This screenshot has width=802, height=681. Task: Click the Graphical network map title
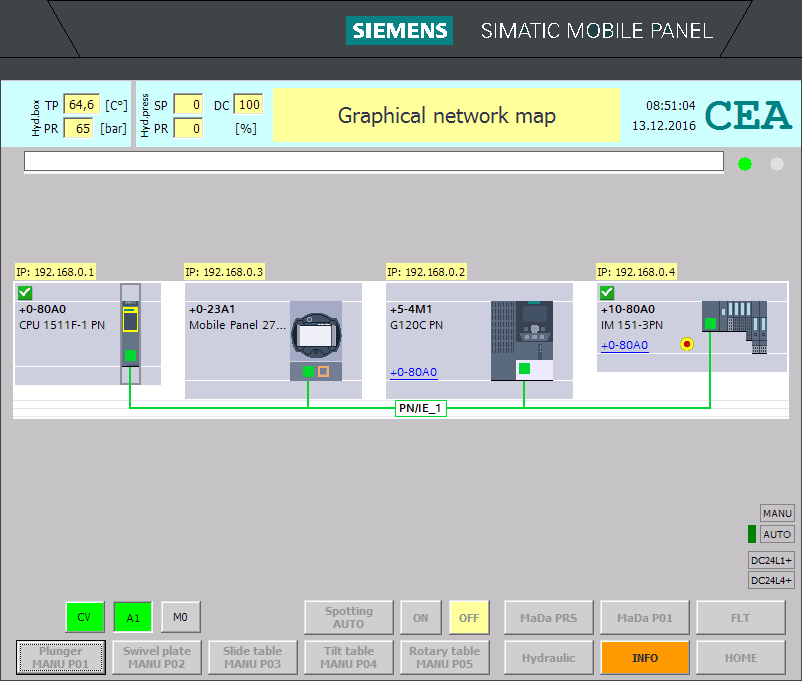[447, 116]
